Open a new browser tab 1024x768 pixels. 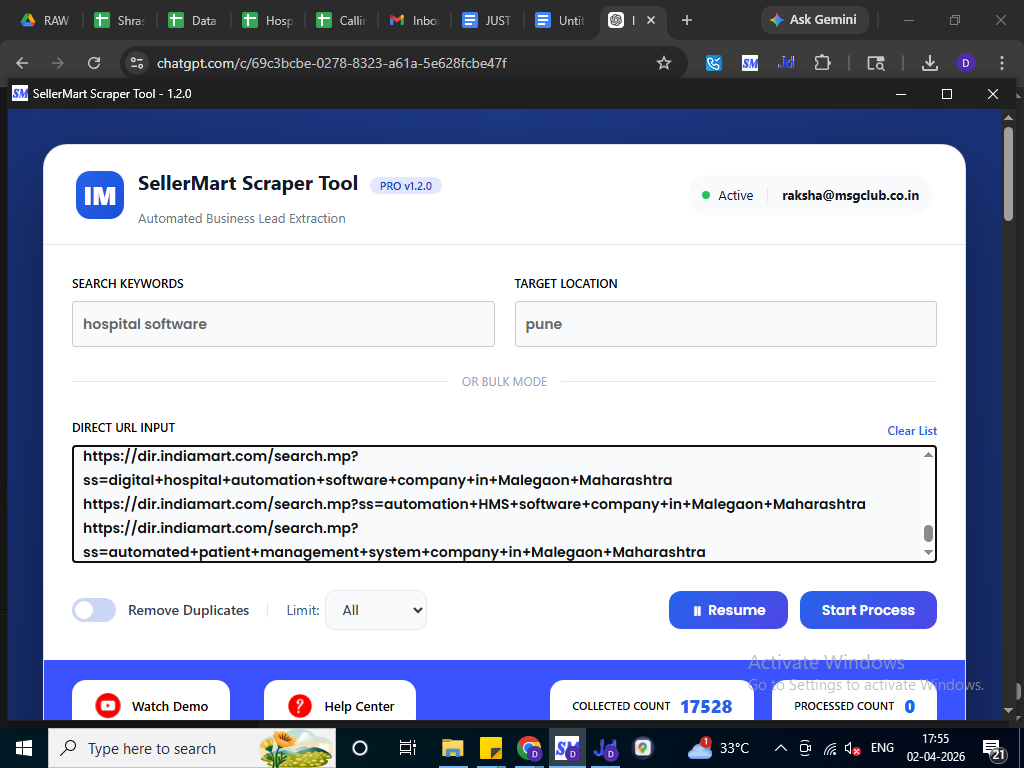686,20
